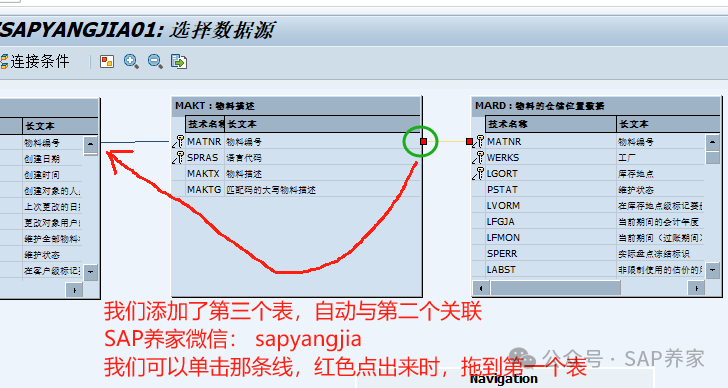The image size is (728, 388).
Task: Select LVORM field in MARD table
Action: coord(503,206)
